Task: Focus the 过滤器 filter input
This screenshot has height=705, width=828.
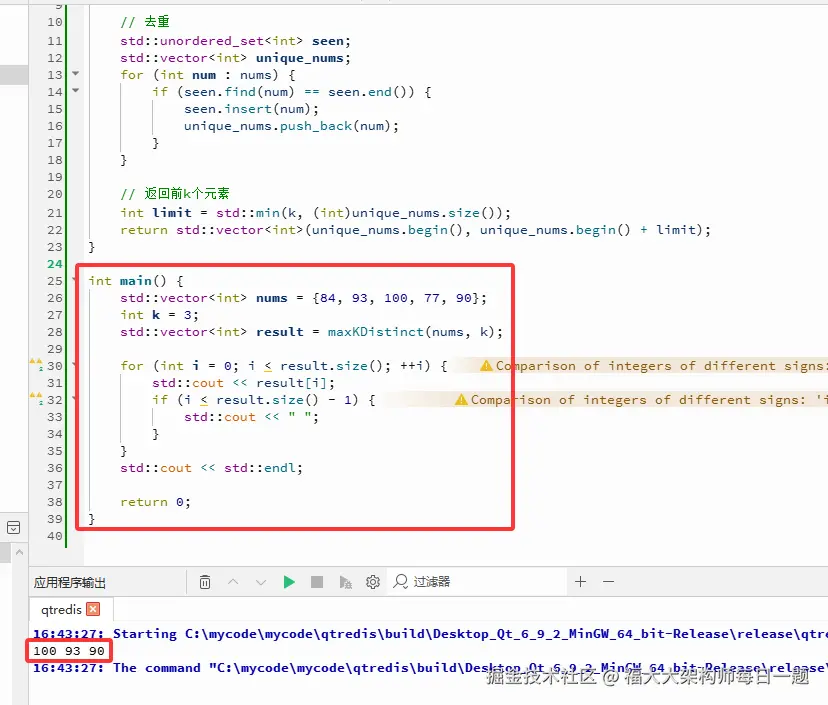Action: [477, 582]
